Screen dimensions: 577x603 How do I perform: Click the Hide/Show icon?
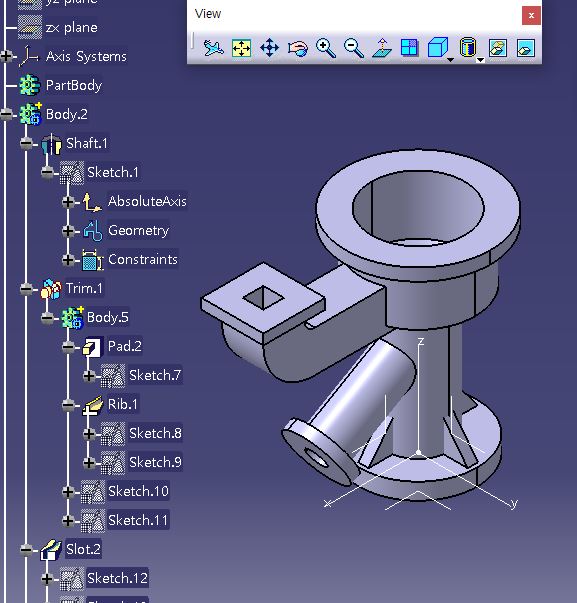click(497, 48)
